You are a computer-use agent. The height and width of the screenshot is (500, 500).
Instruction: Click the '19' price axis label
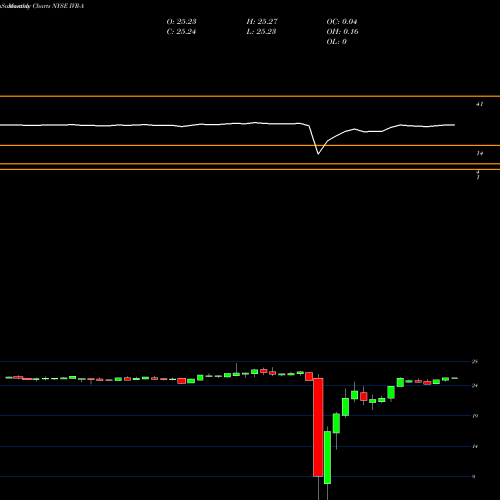click(475, 416)
